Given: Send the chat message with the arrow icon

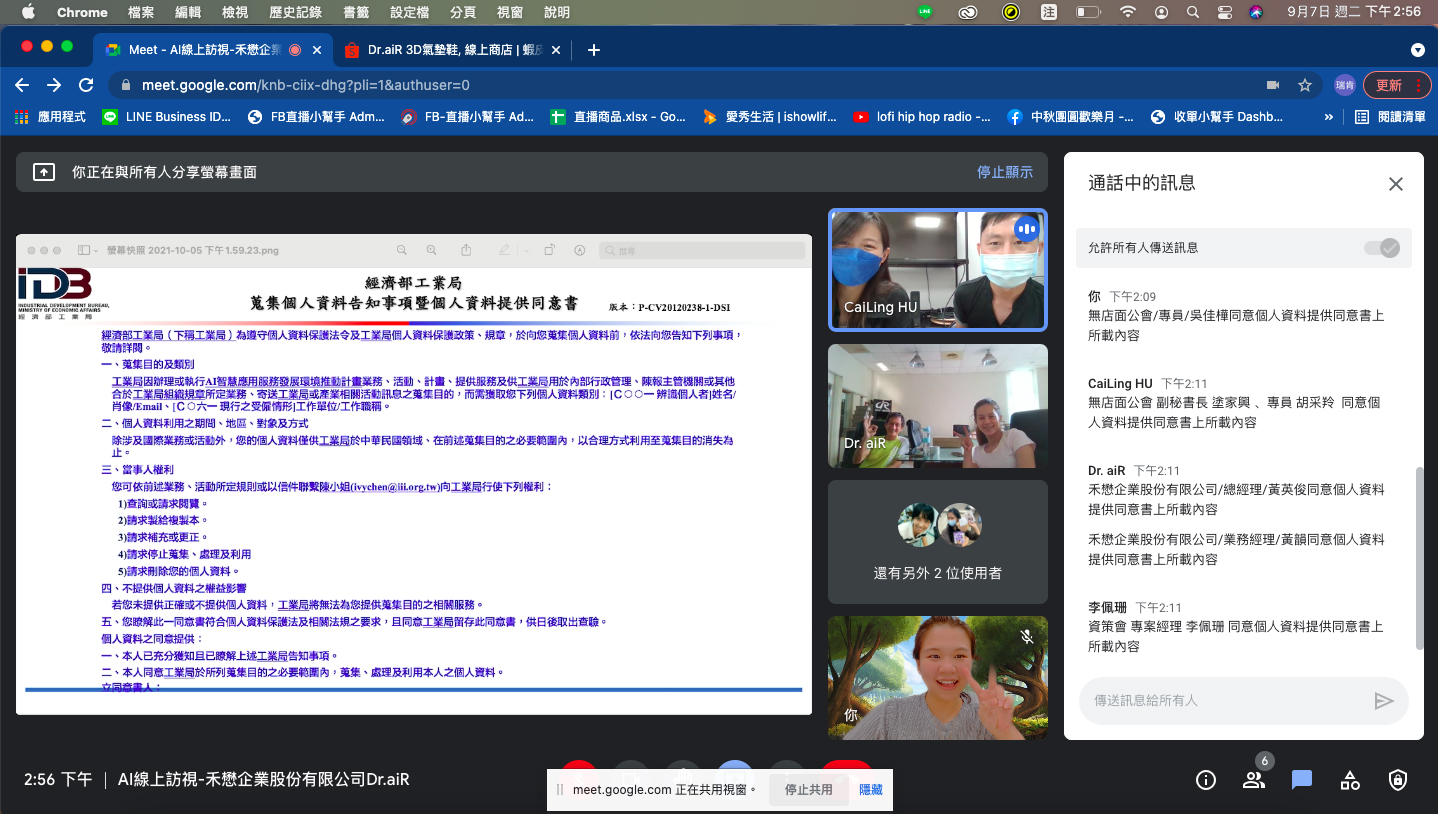Looking at the screenshot, I should pyautogui.click(x=1385, y=700).
